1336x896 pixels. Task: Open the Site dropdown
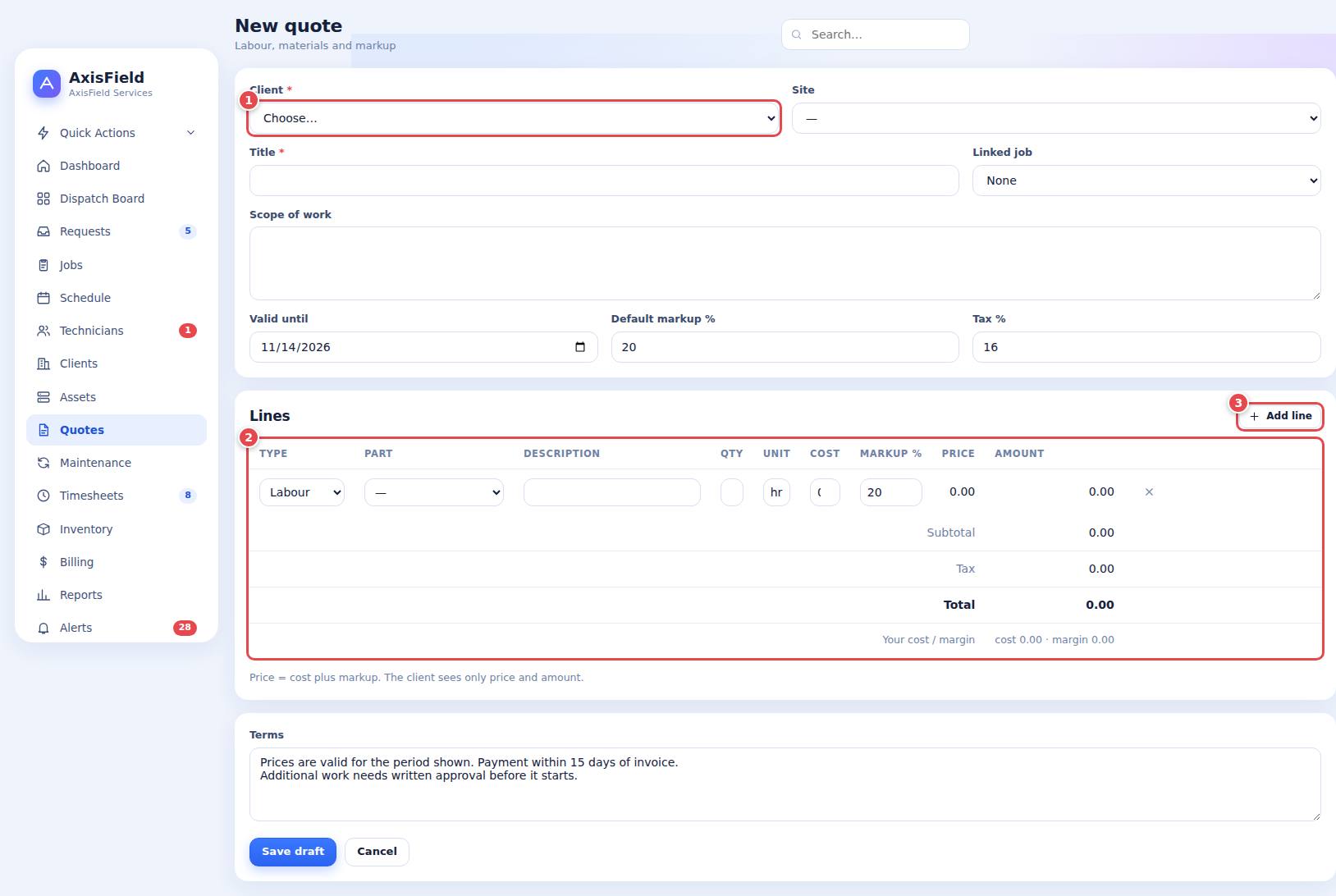click(1056, 118)
